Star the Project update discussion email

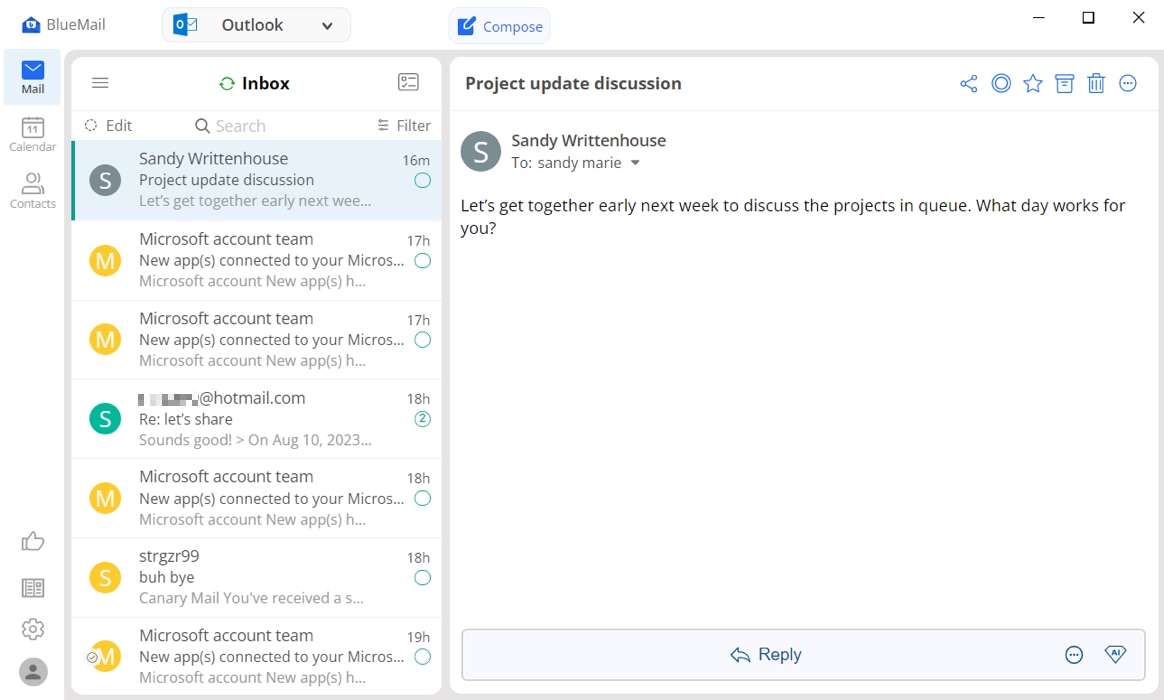tap(1032, 84)
